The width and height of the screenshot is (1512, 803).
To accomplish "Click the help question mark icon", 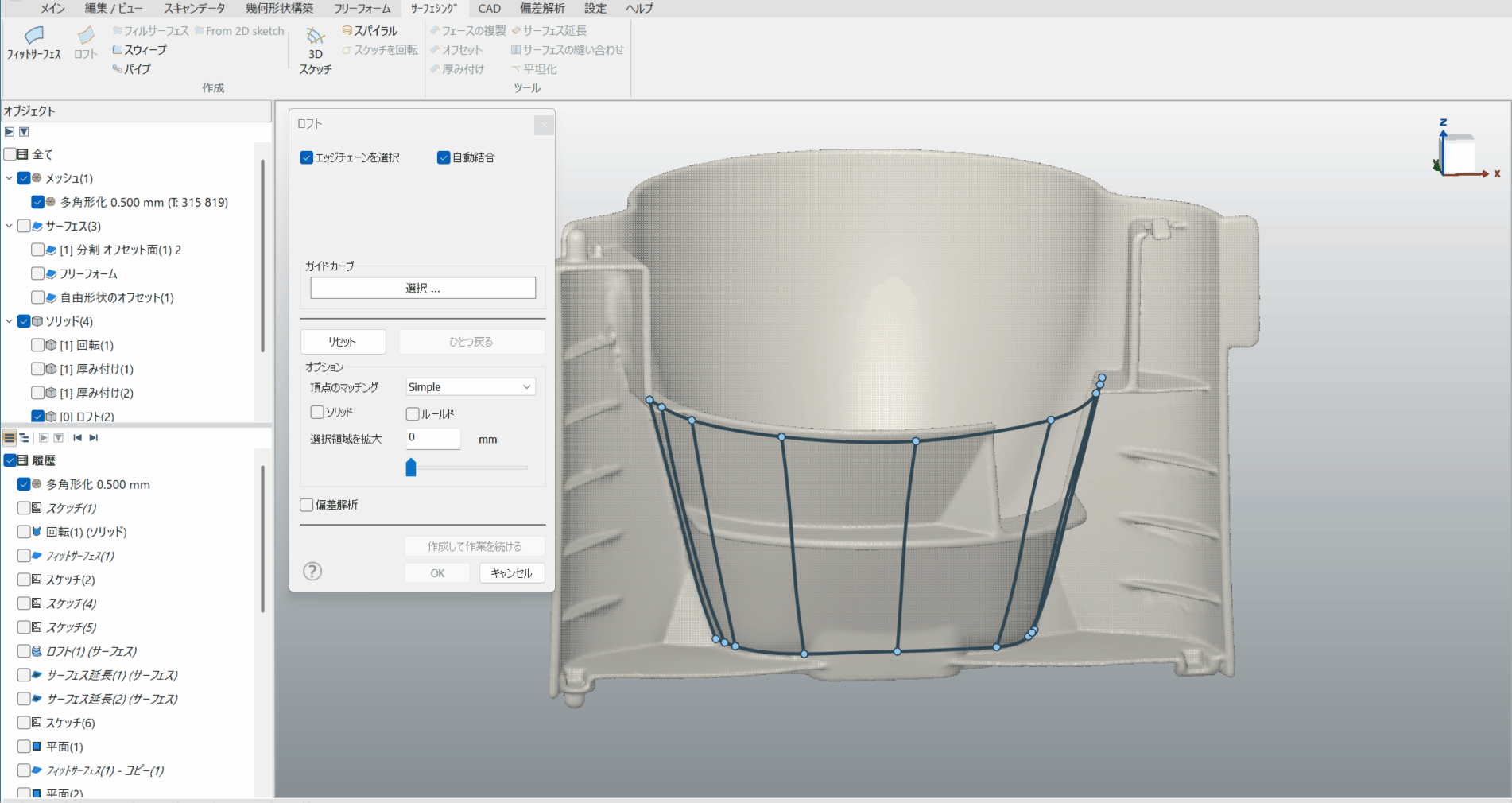I will click(x=312, y=572).
